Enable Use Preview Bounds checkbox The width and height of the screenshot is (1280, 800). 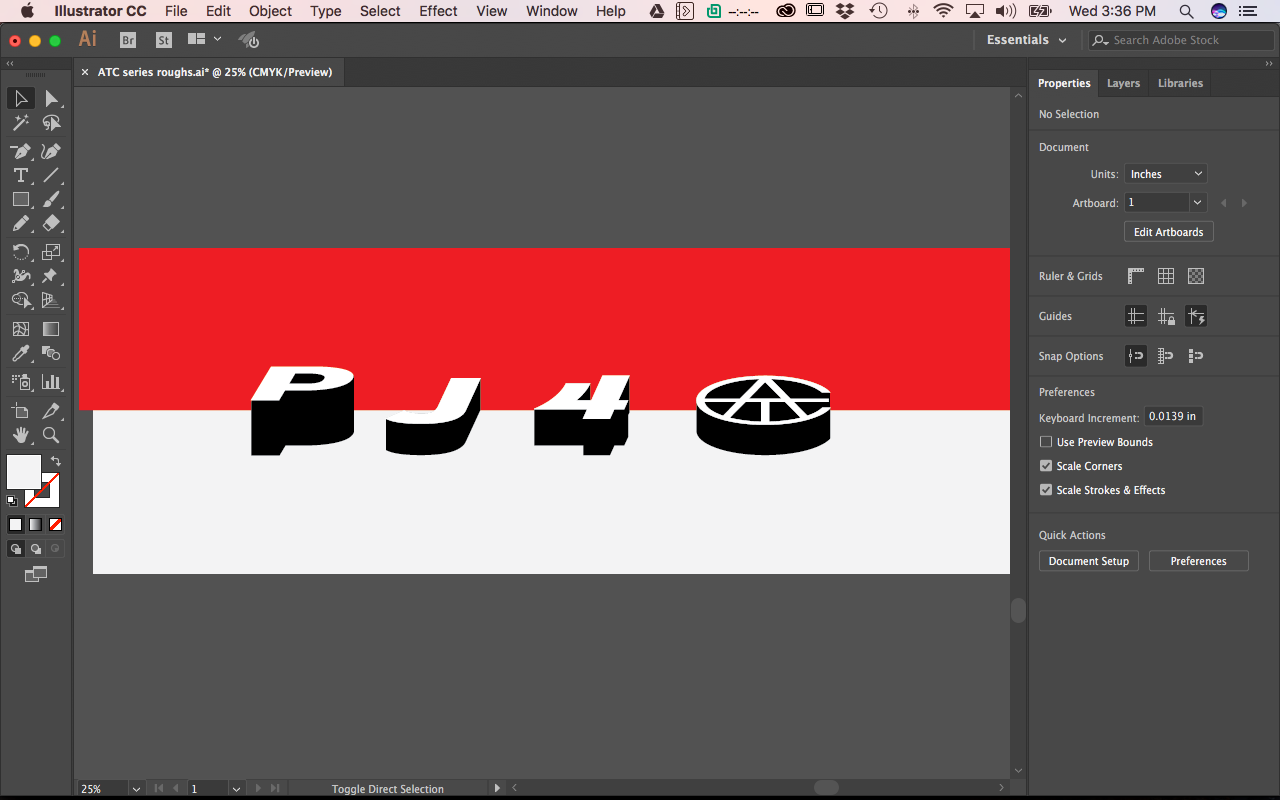click(x=1046, y=442)
